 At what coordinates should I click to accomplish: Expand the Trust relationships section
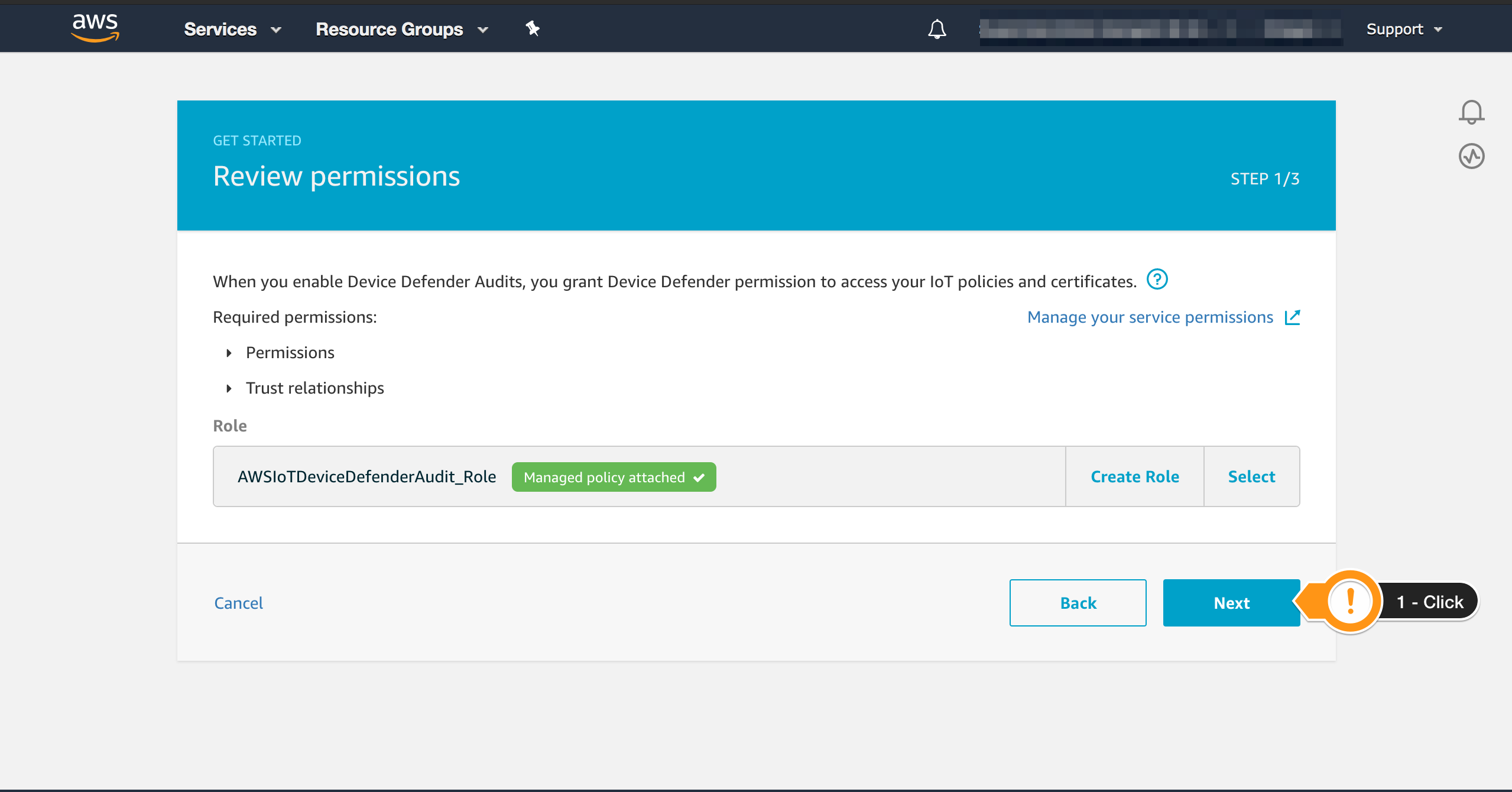click(x=305, y=388)
